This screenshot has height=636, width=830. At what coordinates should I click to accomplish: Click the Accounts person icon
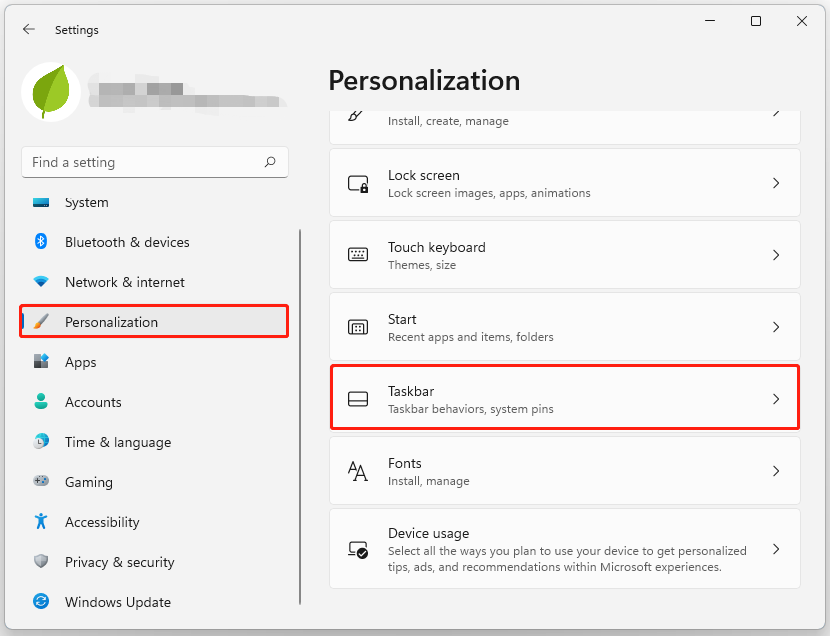(x=41, y=402)
